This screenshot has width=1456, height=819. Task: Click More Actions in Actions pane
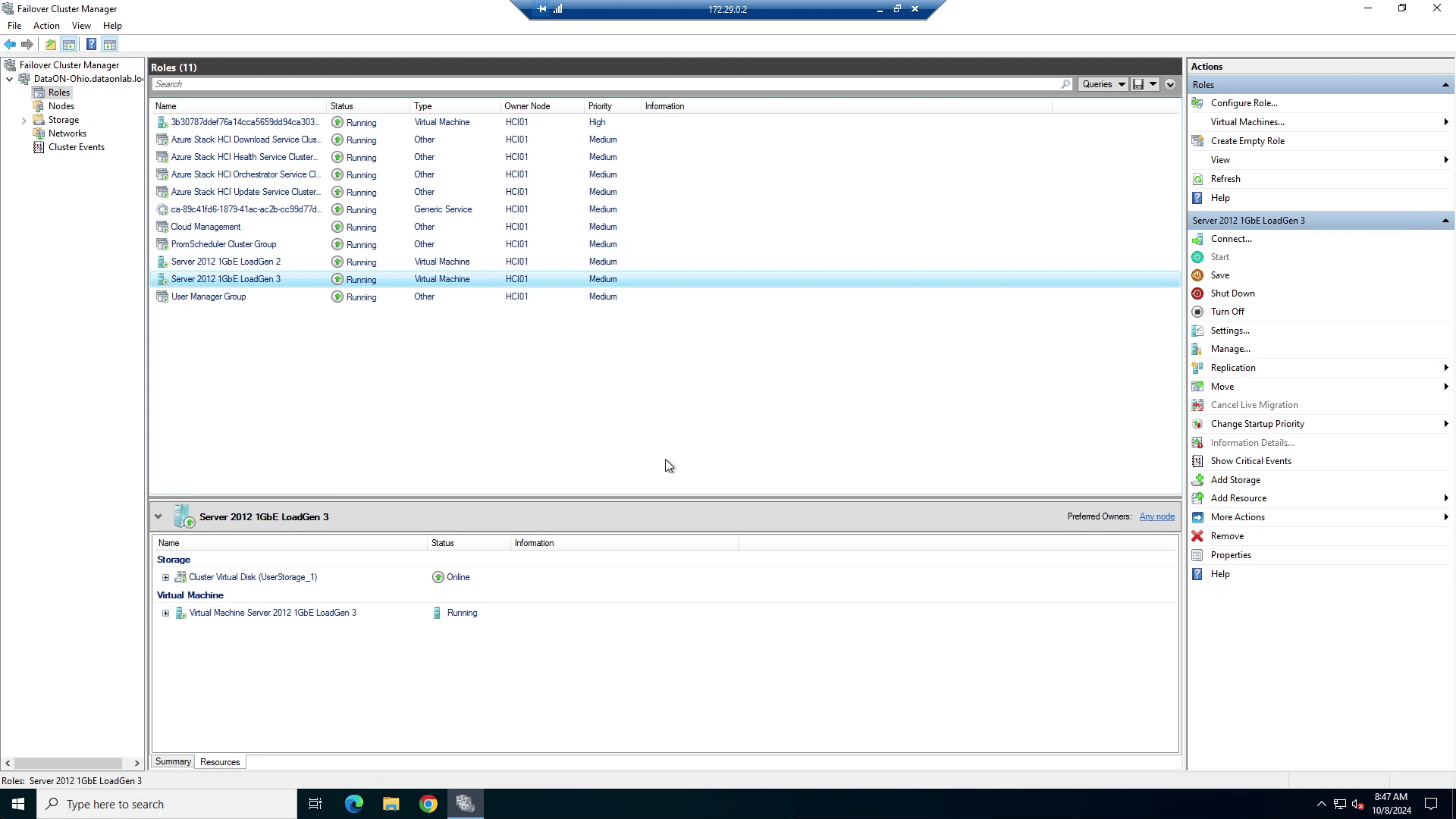(1238, 517)
